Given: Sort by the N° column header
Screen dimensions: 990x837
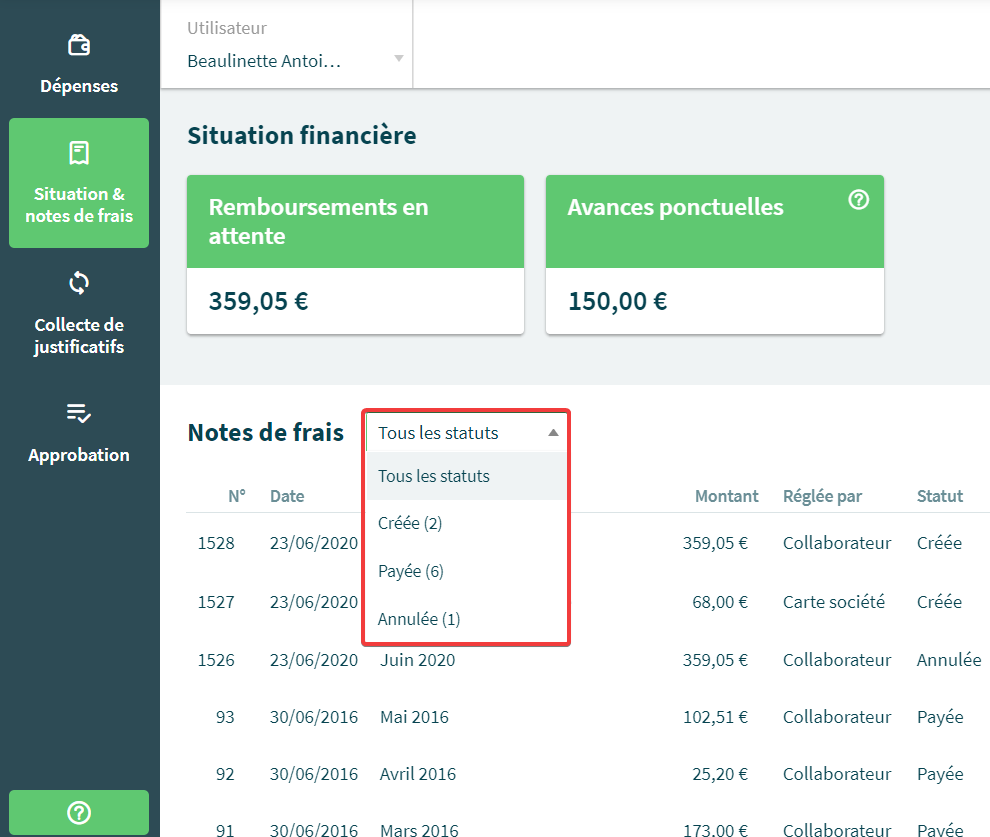Looking at the screenshot, I should pyautogui.click(x=237, y=496).
